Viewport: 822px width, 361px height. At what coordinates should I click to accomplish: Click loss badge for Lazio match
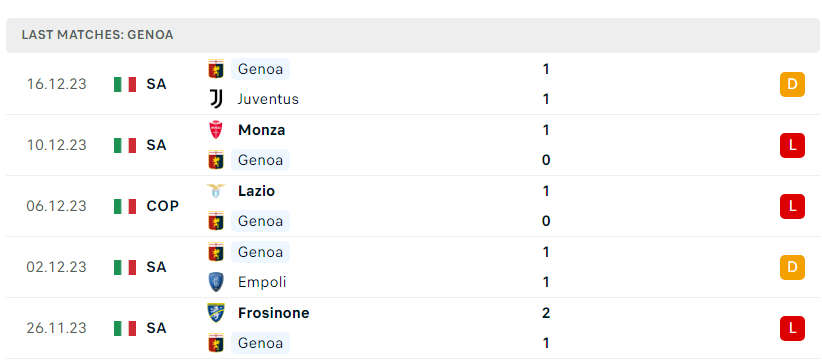(x=792, y=206)
